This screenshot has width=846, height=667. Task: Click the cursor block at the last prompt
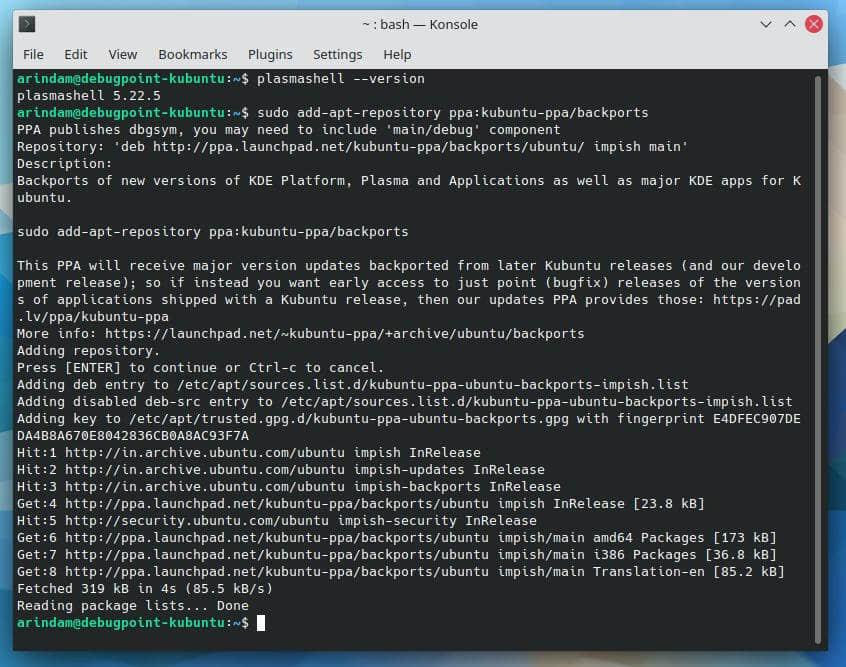tap(261, 623)
